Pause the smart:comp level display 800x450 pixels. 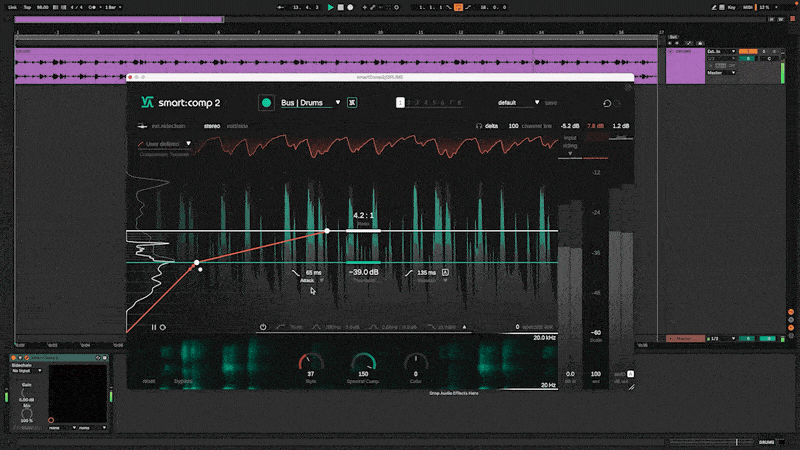[154, 327]
